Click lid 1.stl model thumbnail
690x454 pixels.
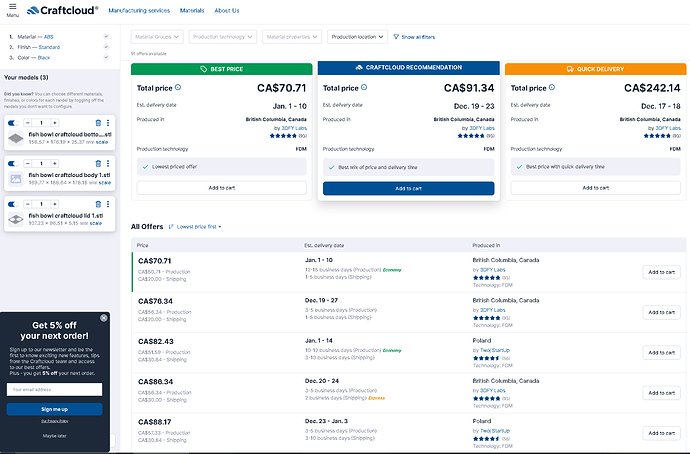[16, 220]
